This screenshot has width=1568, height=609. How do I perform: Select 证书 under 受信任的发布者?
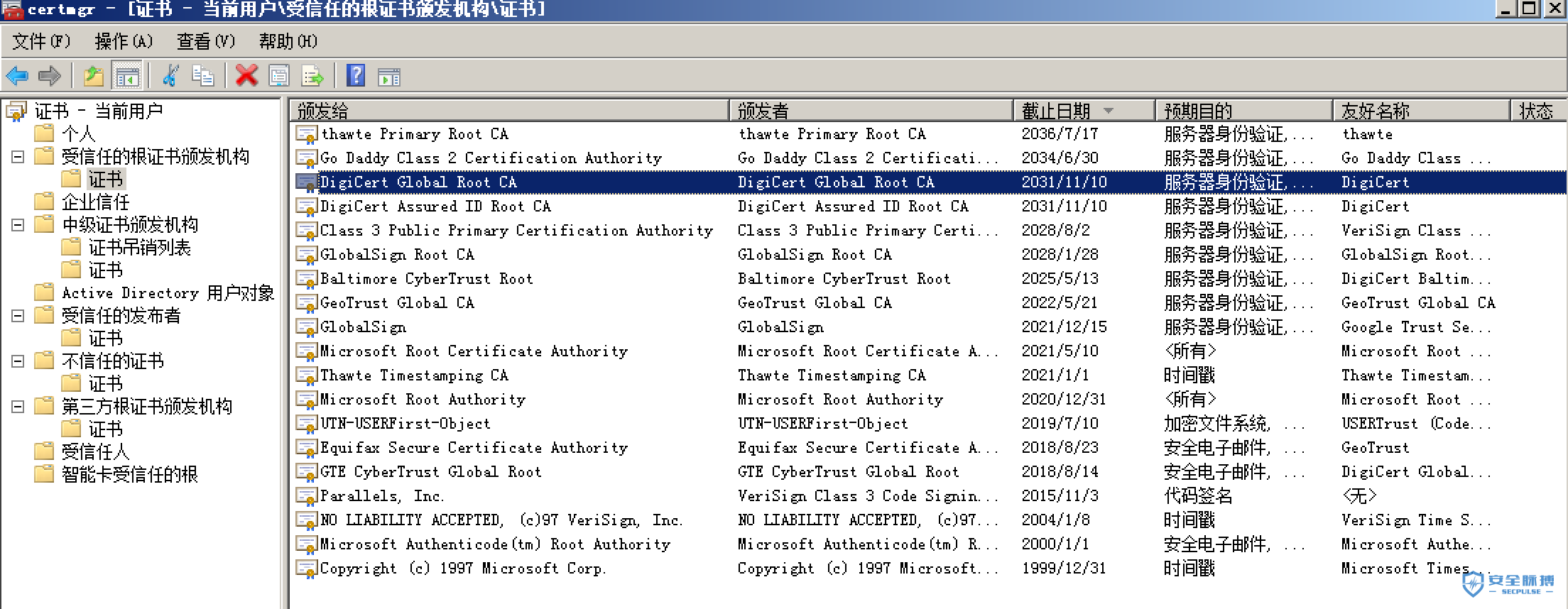(x=105, y=339)
